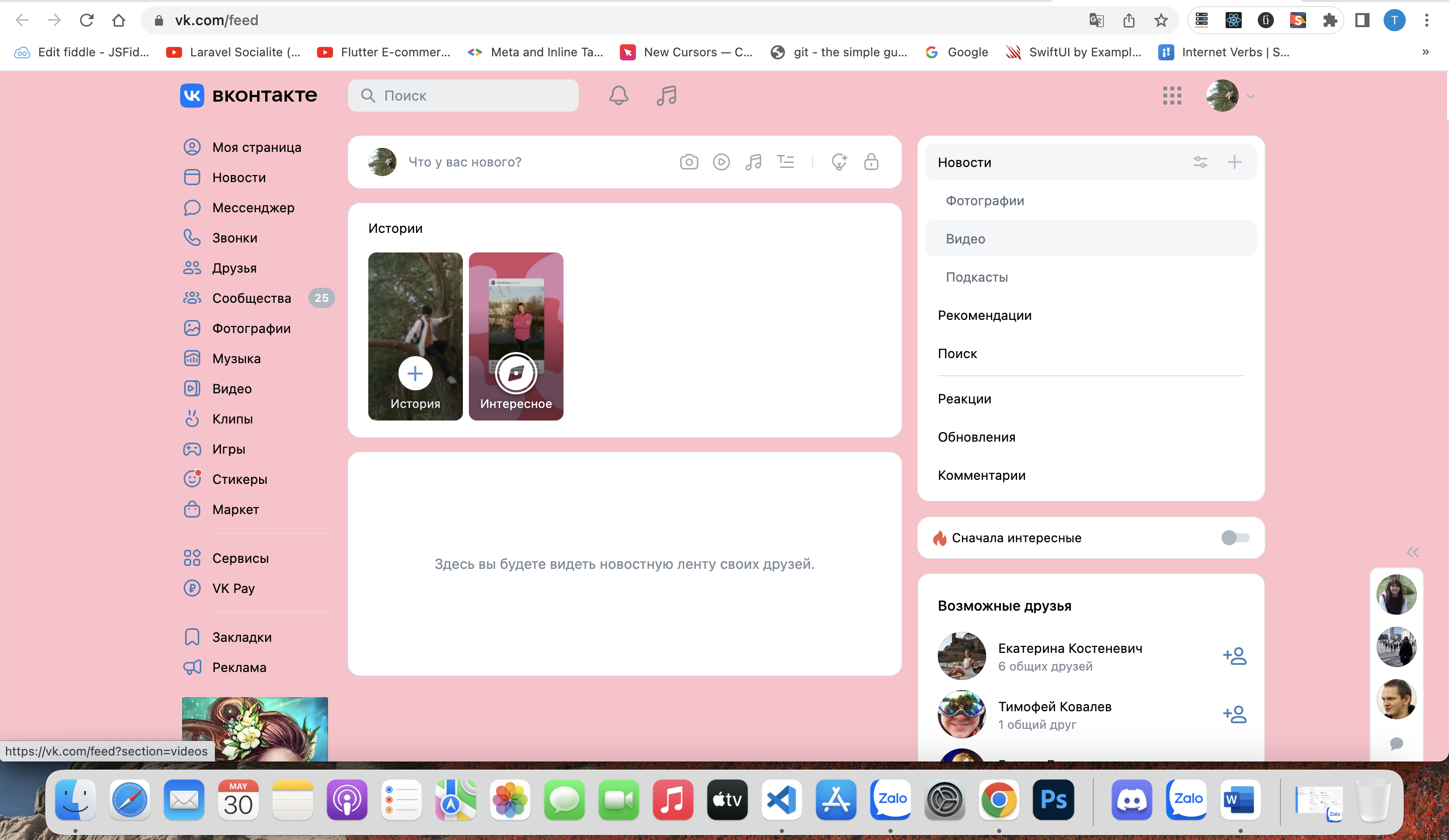The height and width of the screenshot is (840, 1449).
Task: Select the Видео feed tab
Action: (x=1091, y=238)
